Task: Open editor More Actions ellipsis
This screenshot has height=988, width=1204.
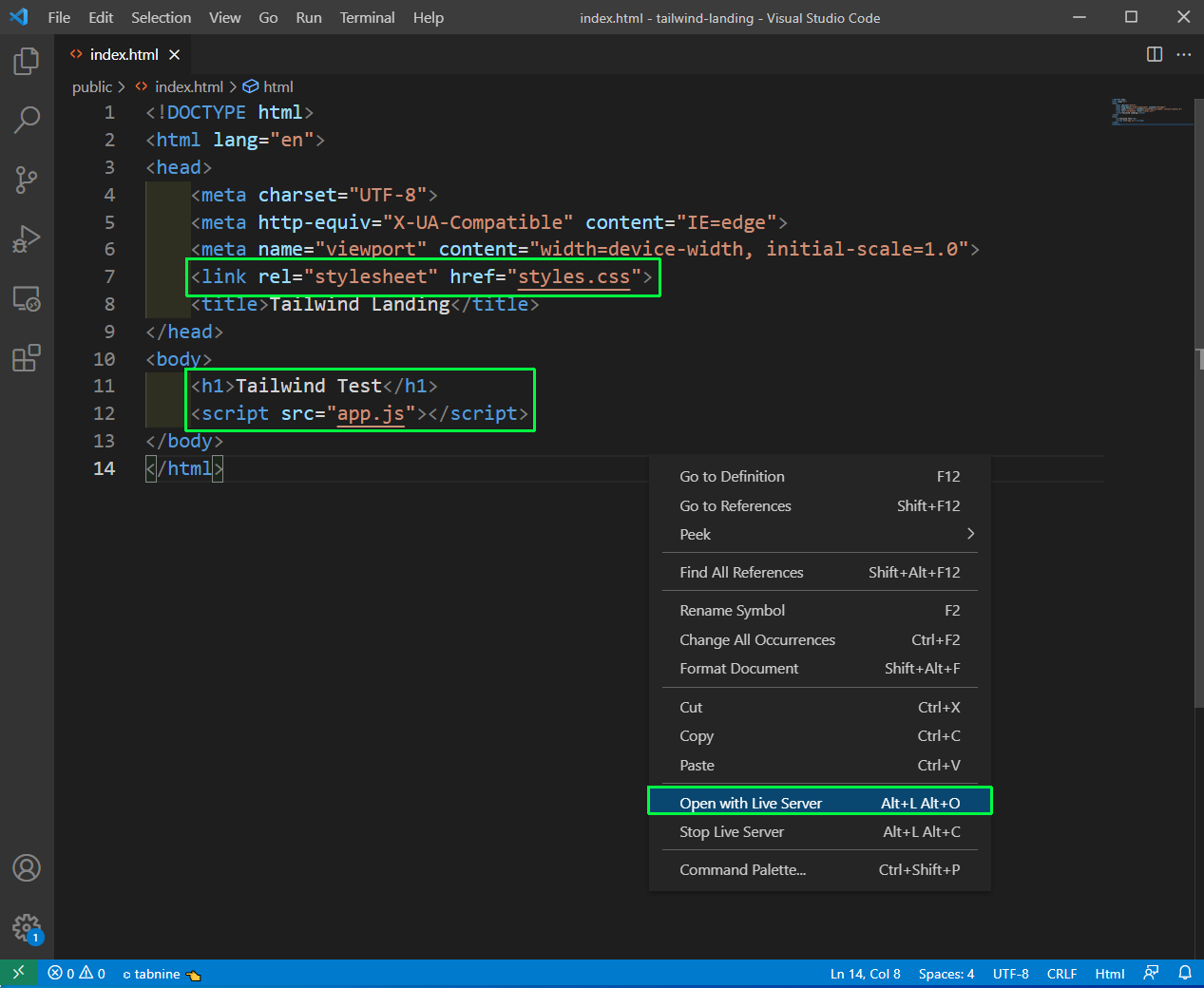Action: tap(1183, 54)
